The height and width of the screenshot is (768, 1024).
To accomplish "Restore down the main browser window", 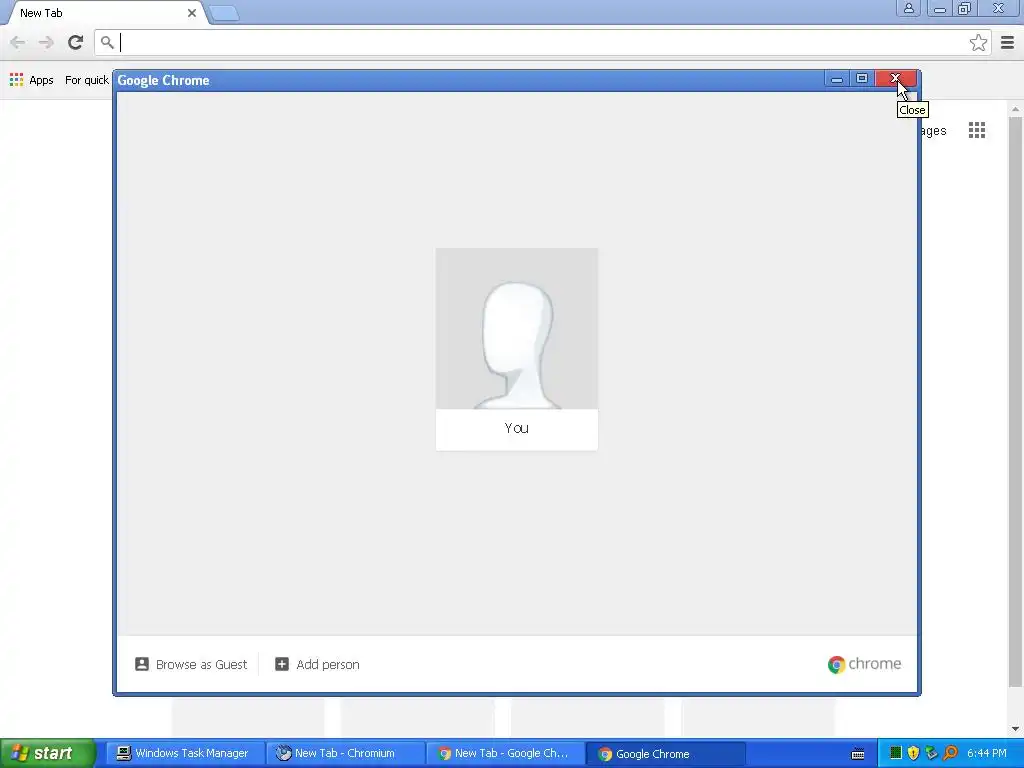I will (x=964, y=8).
